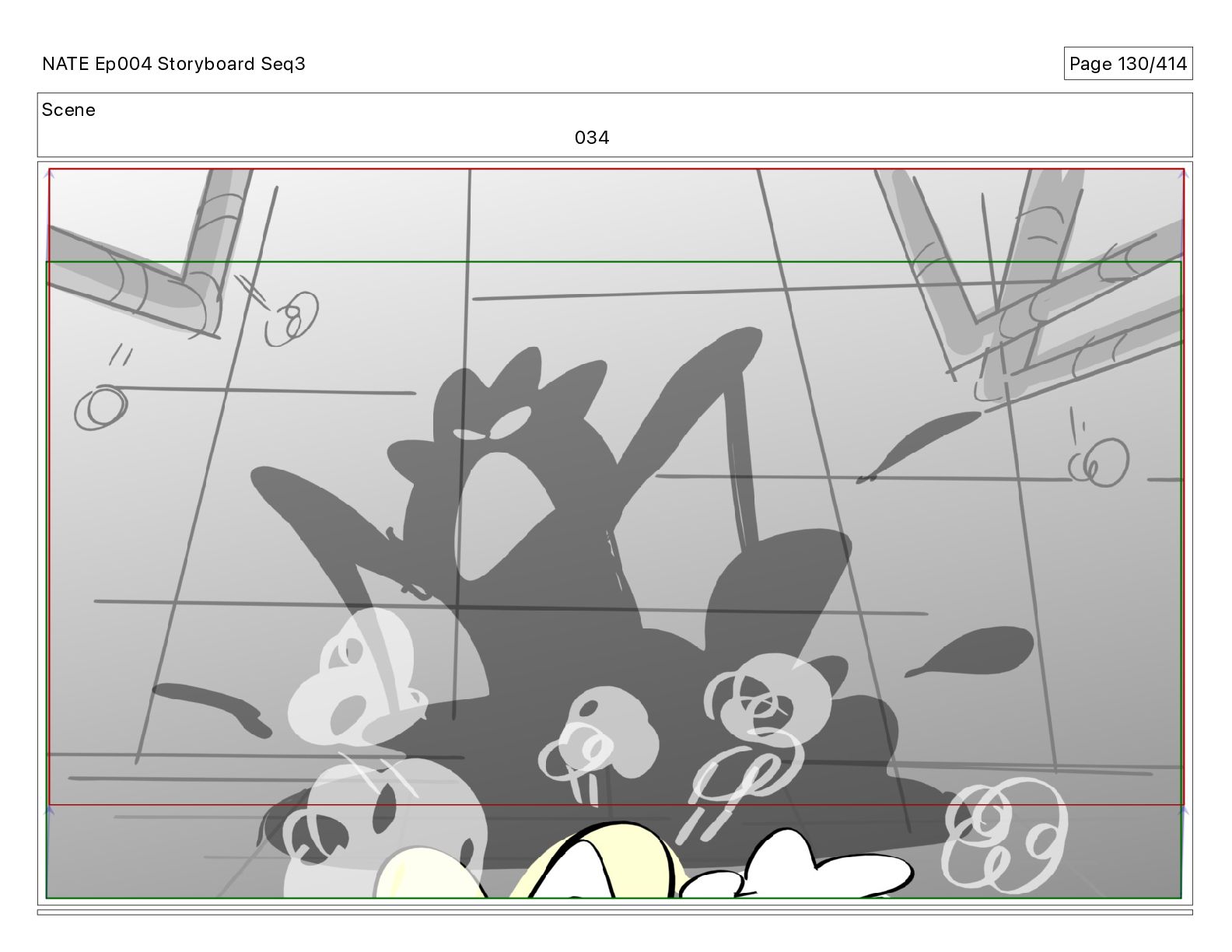Image resolution: width=1232 pixels, height=952 pixels.
Task: Open the storyboard panel thumbnail image
Action: click(615, 533)
